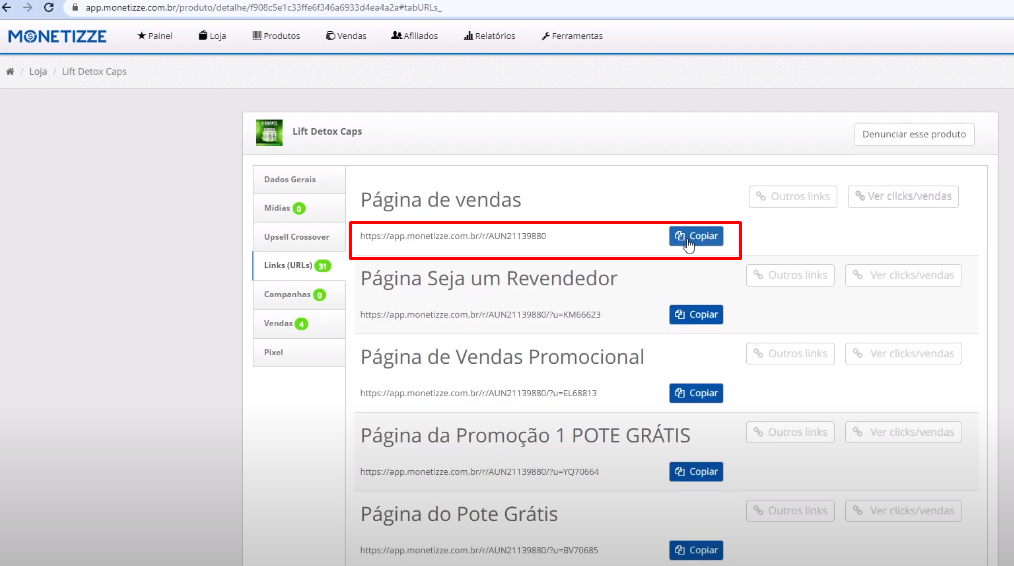Click Outros links for Página de vendas

[793, 197]
